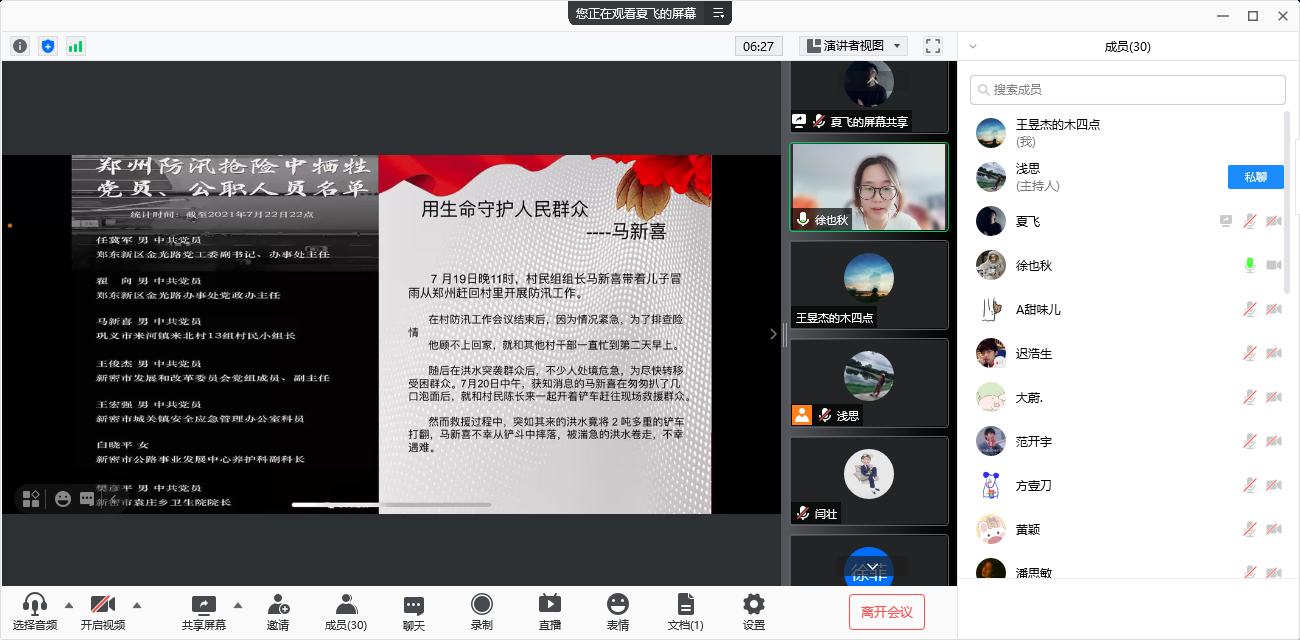Viewport: 1300px width, 640px height.
Task: Open the Settings gear in toolbar
Action: click(x=754, y=611)
